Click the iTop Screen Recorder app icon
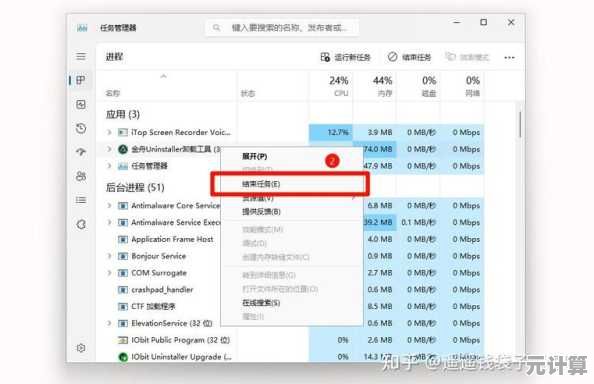 (x=122, y=132)
